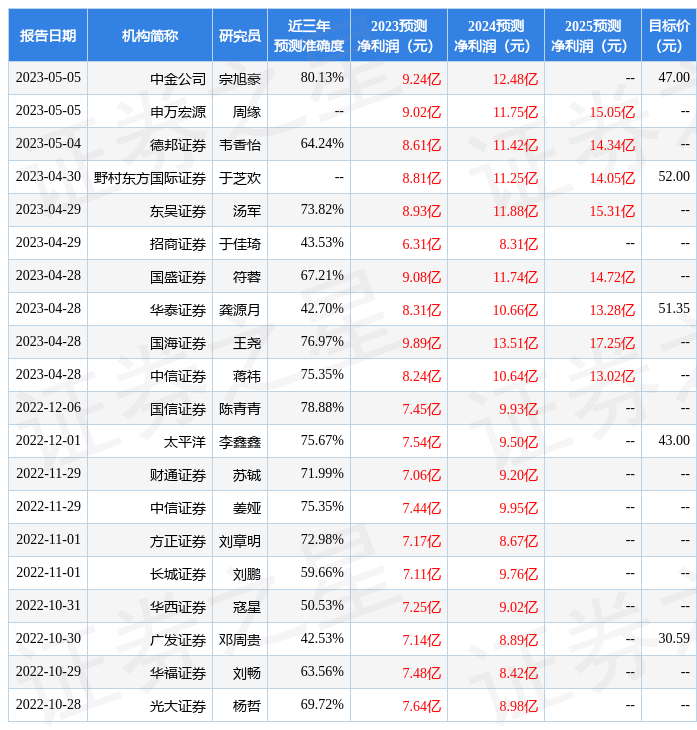Click target price 30.59

(x=674, y=638)
